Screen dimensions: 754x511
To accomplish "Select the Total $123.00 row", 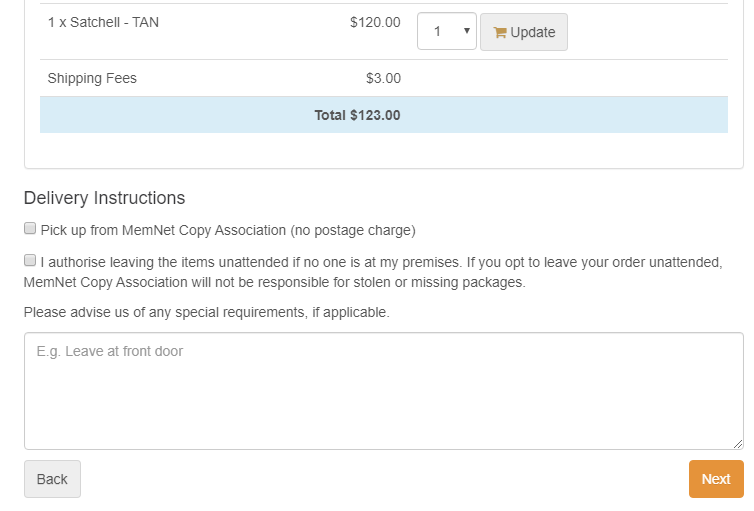I will tap(383, 115).
